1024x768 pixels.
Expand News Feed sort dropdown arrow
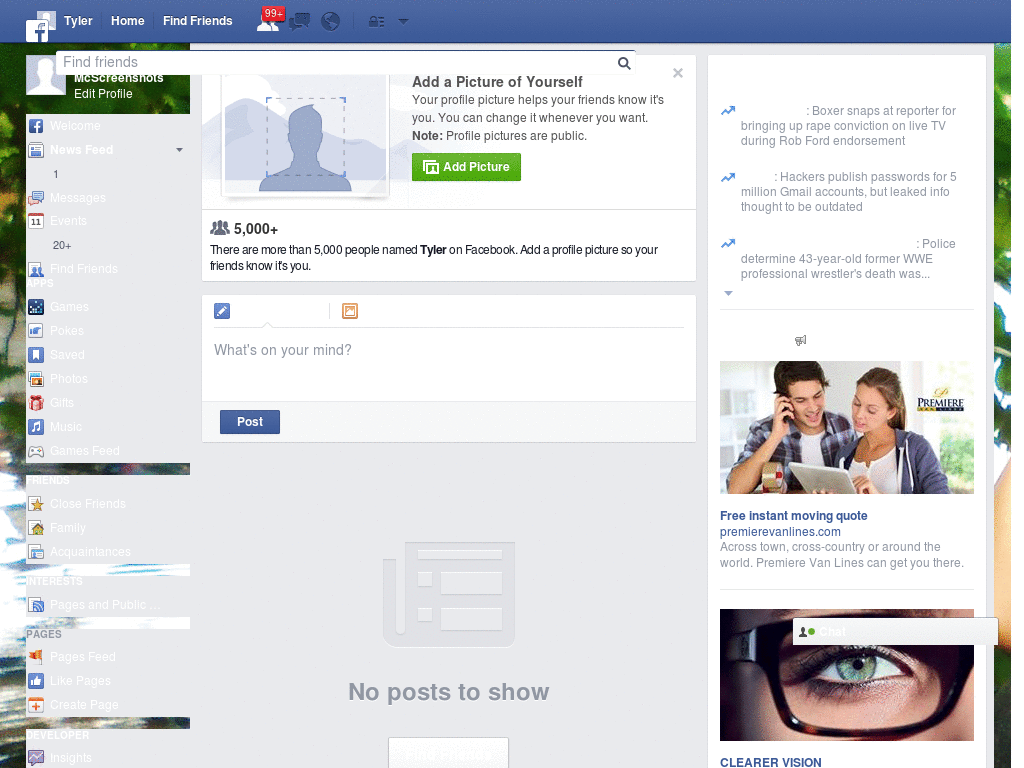tap(179, 150)
